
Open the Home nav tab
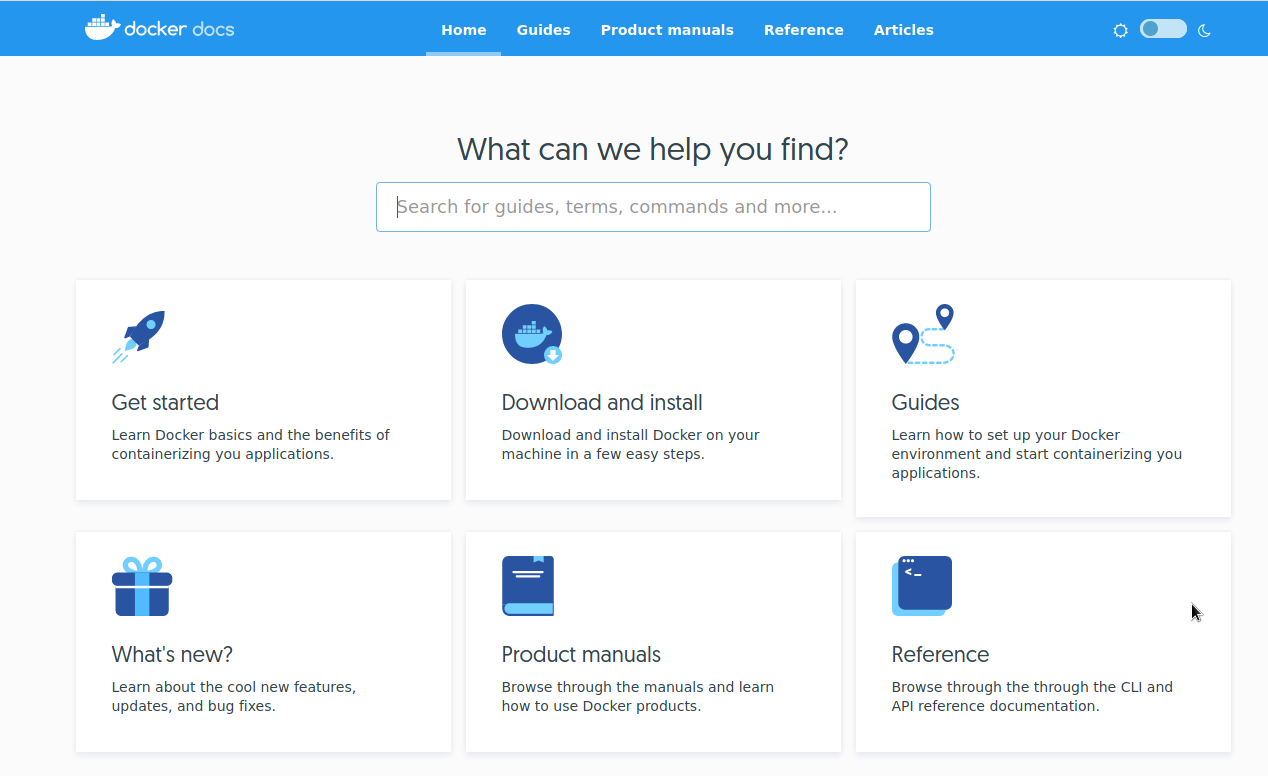[x=464, y=30]
